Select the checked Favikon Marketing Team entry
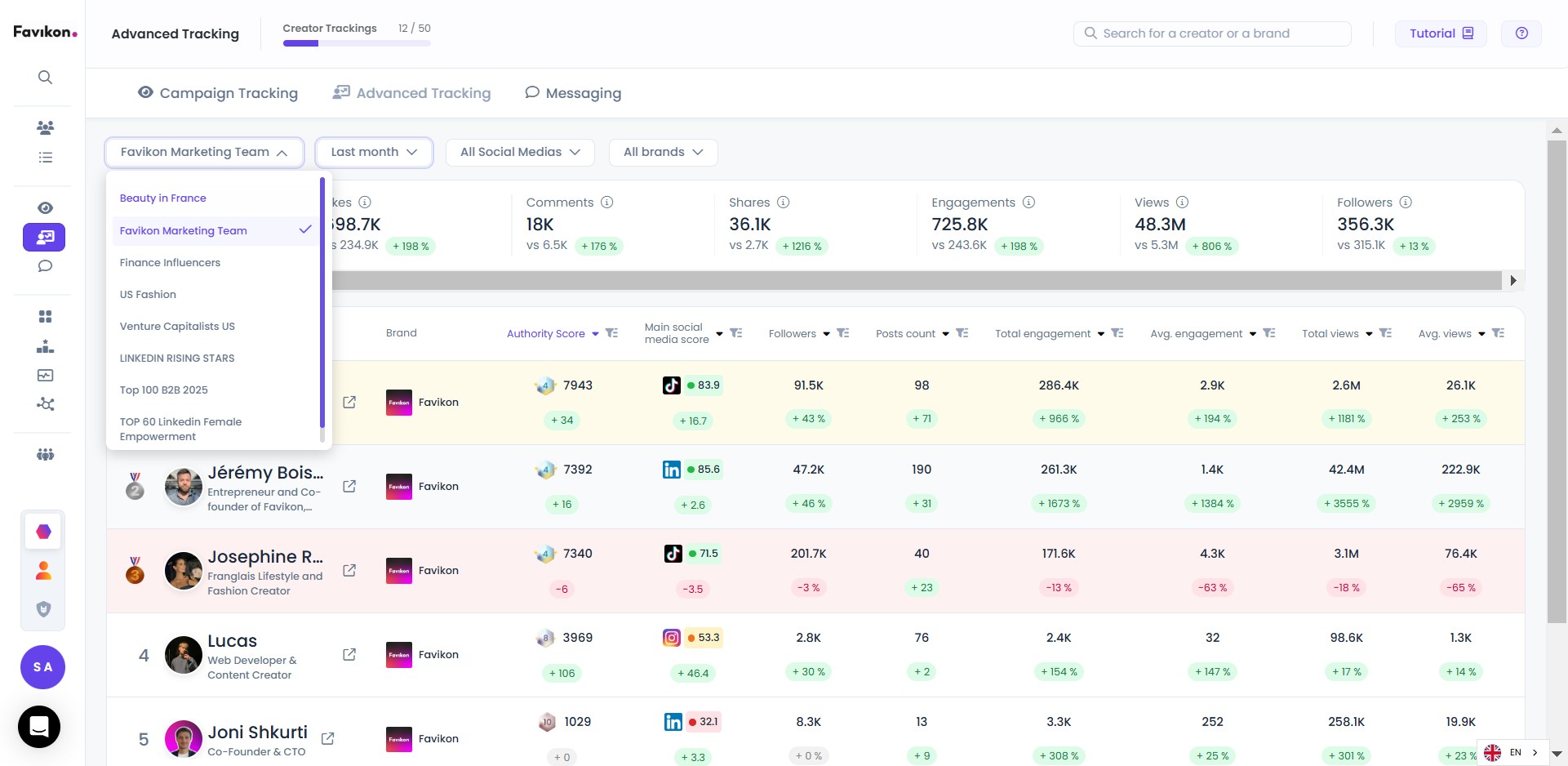This screenshot has height=766, width=1568. click(x=215, y=231)
